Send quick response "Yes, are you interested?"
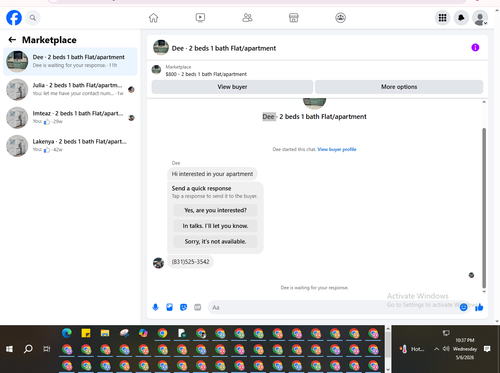The image size is (500, 373). [215, 210]
